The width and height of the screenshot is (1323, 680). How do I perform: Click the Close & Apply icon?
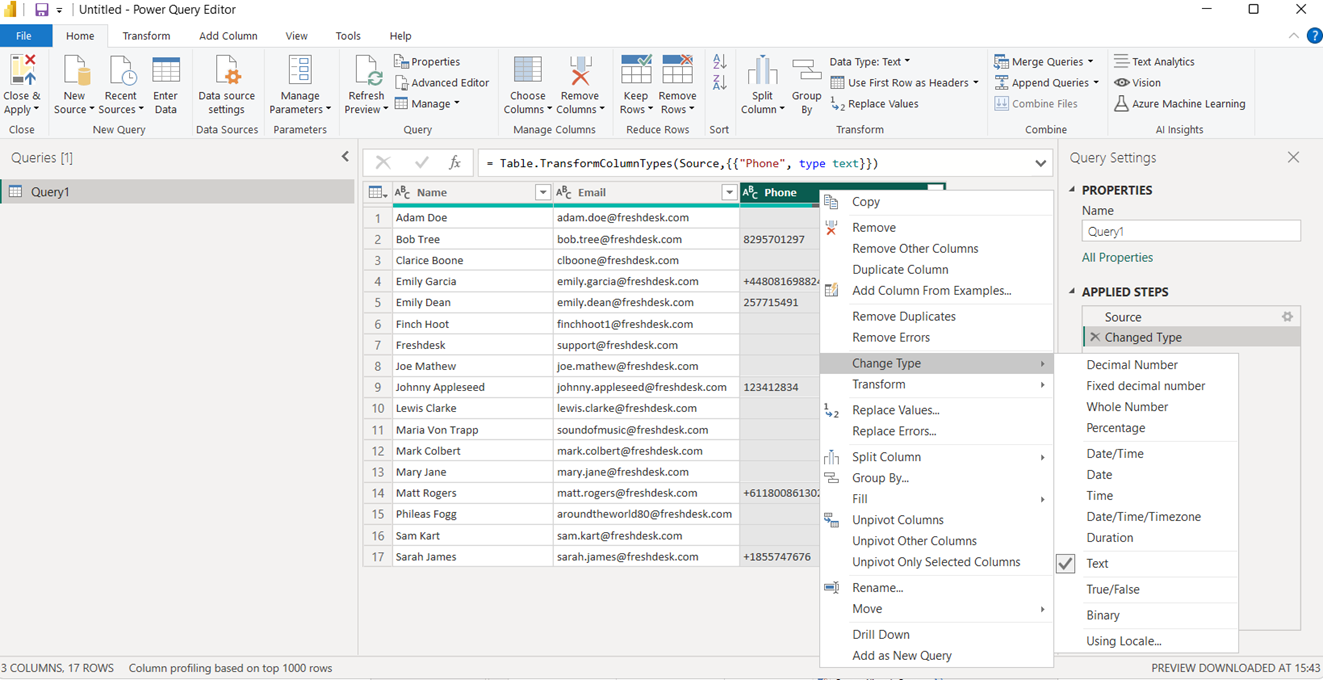[22, 71]
